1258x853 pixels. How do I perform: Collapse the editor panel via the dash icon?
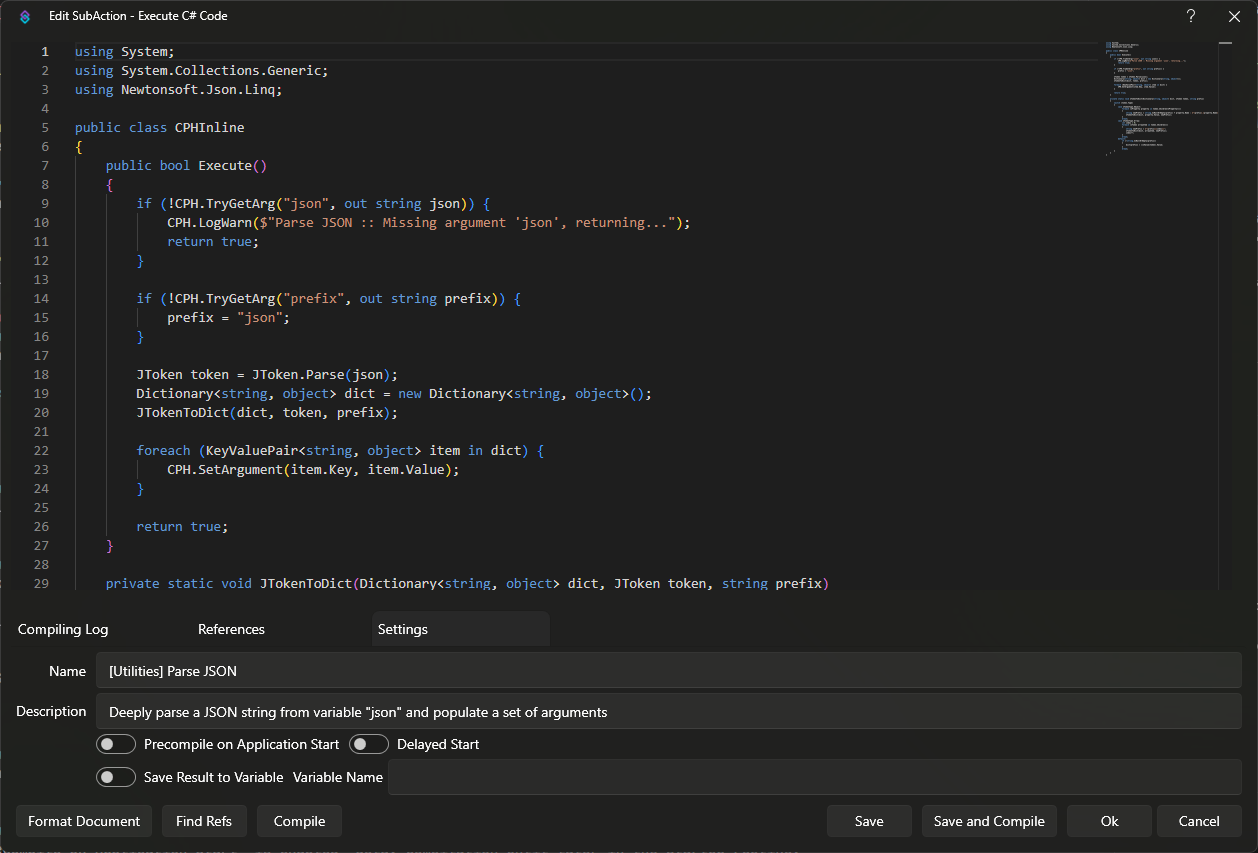[x=1225, y=43]
